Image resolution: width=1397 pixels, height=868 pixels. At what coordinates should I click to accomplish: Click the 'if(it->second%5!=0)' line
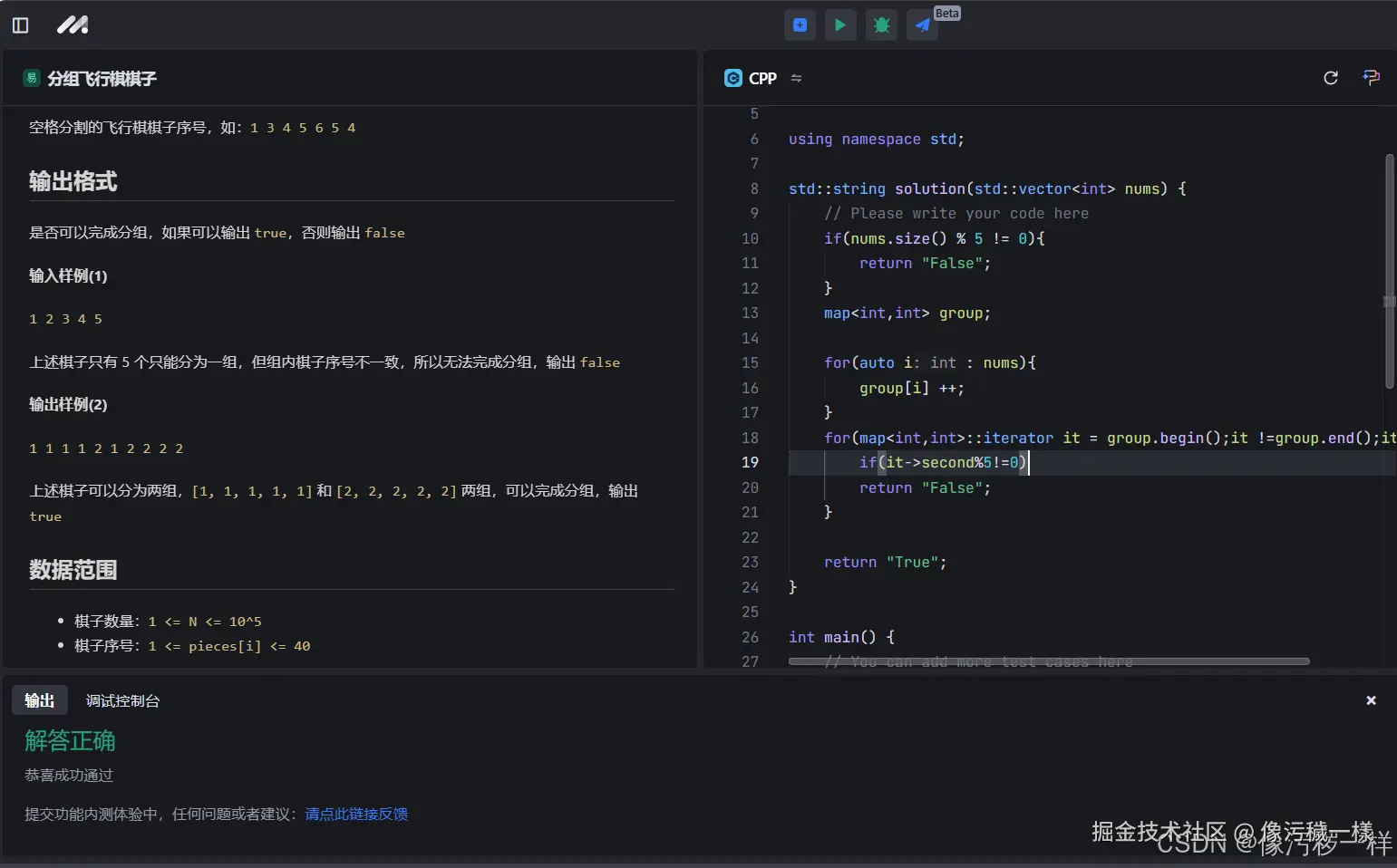(943, 462)
